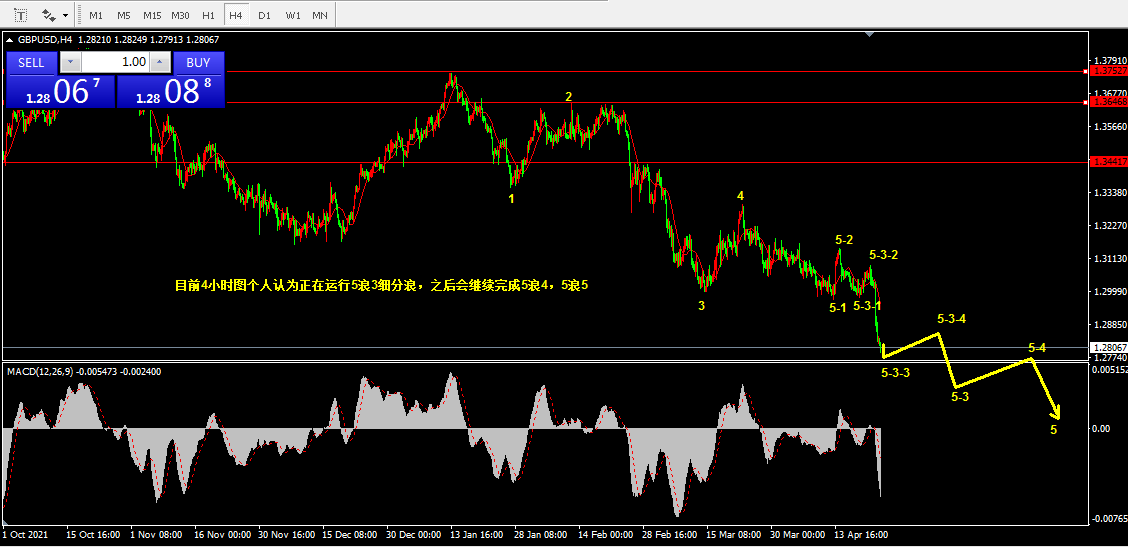Click the 15 Dec 08:00 date label
This screenshot has height=548, width=1128.
pyautogui.click(x=350, y=534)
